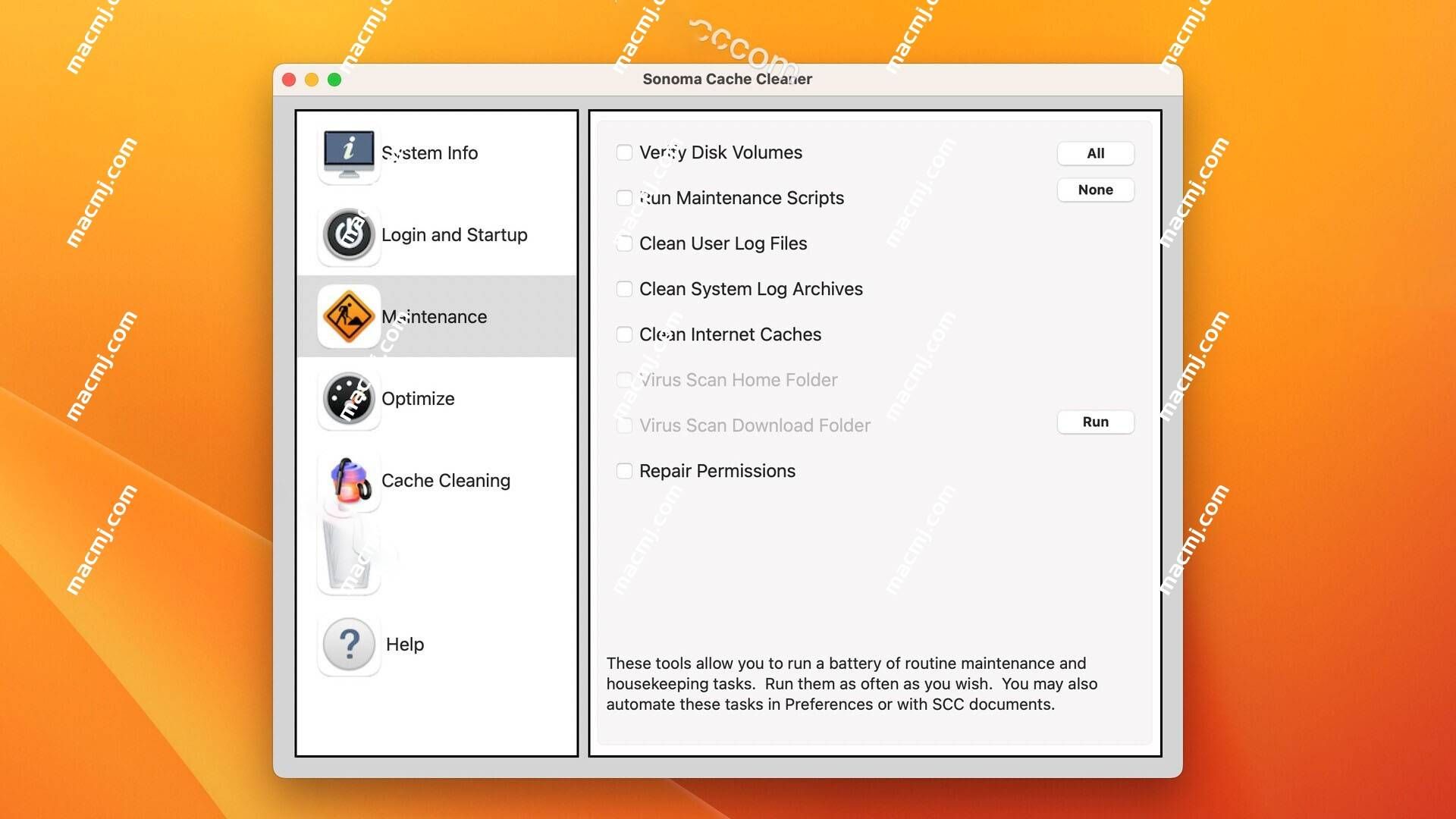Toggle Clean Internet Caches checkbox

pos(624,334)
